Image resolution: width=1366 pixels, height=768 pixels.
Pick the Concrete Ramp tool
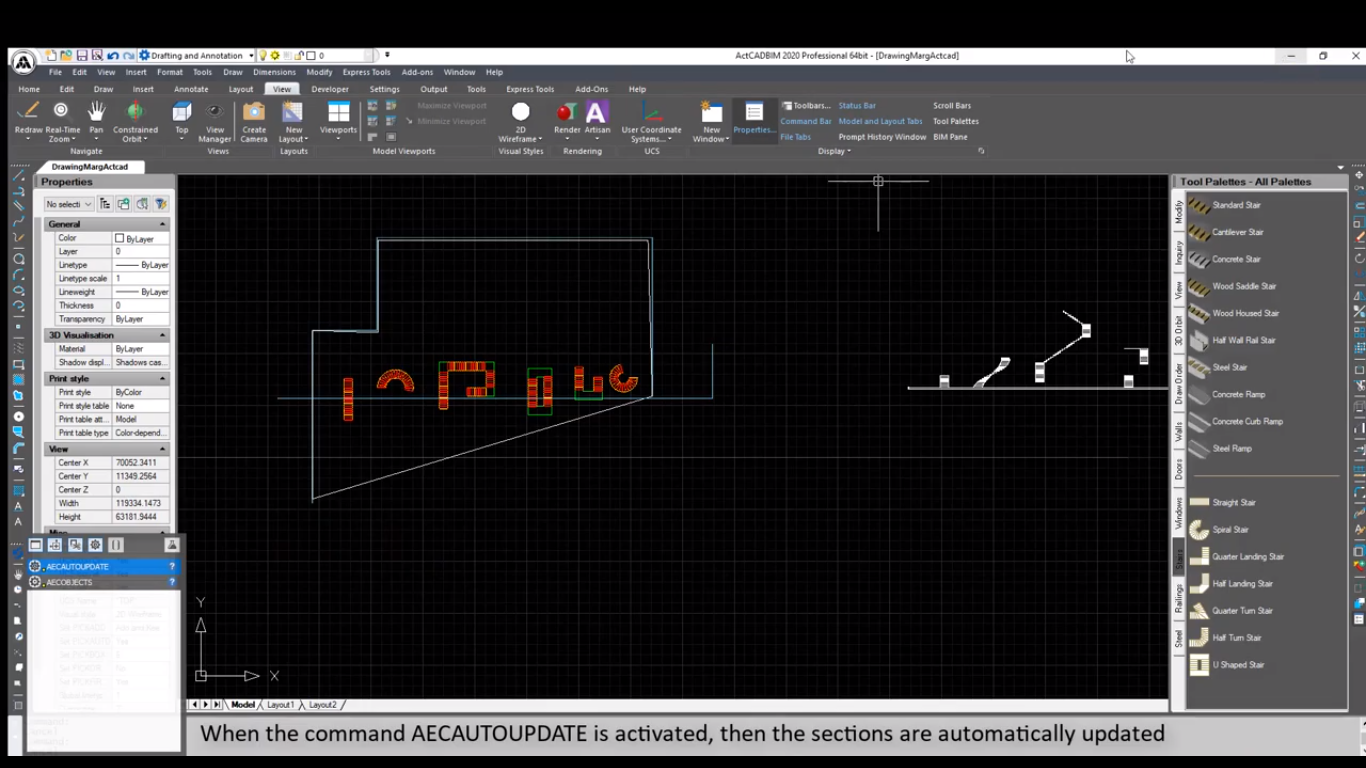1228,394
